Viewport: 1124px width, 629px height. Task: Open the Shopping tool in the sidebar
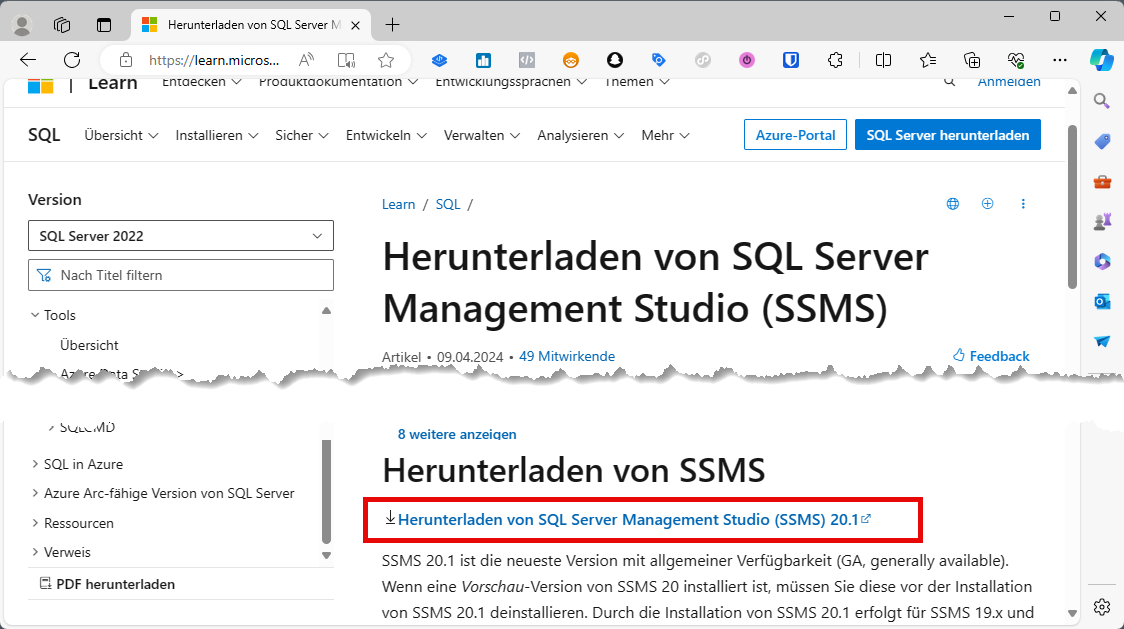point(1101,141)
